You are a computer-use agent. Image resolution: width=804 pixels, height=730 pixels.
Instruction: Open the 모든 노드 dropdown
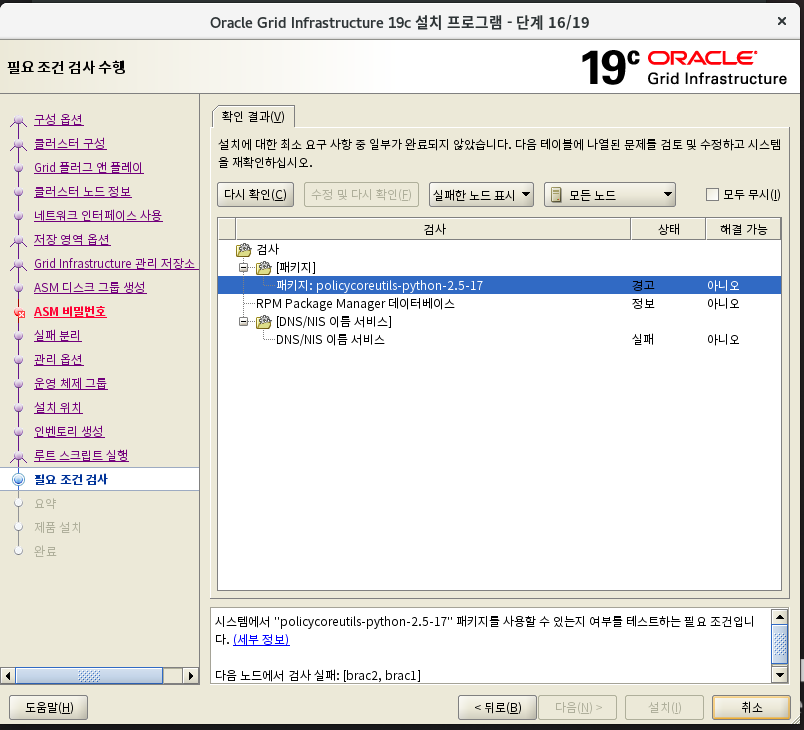610,195
